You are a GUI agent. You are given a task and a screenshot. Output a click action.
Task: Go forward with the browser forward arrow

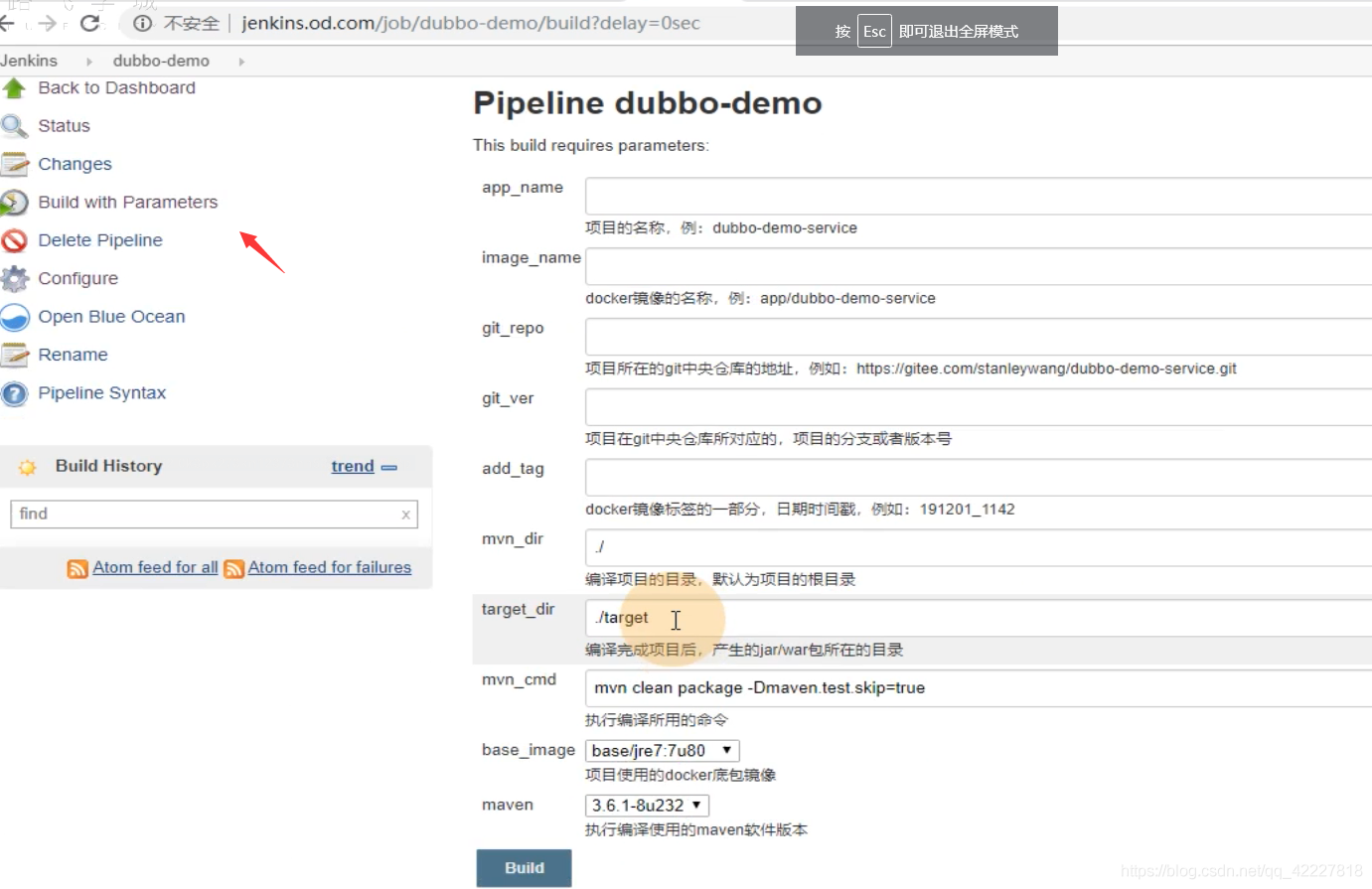click(47, 23)
